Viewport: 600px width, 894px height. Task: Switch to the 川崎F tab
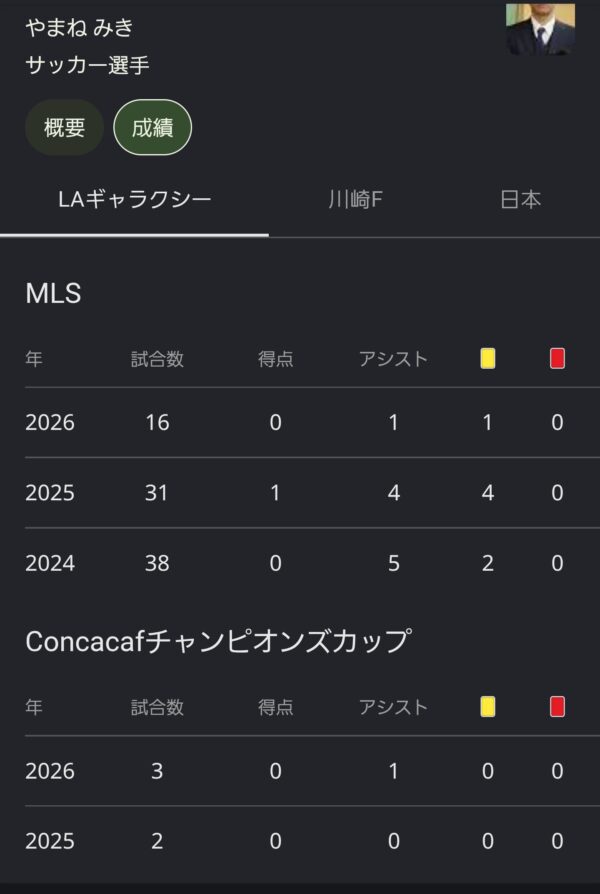pyautogui.click(x=355, y=200)
